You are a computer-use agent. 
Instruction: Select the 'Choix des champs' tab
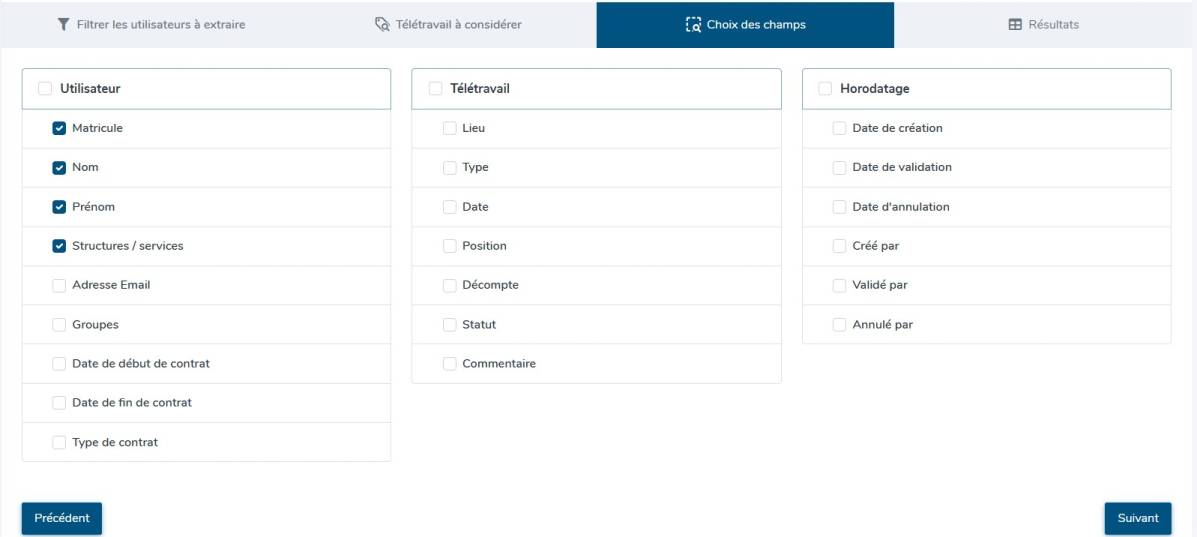coord(745,24)
